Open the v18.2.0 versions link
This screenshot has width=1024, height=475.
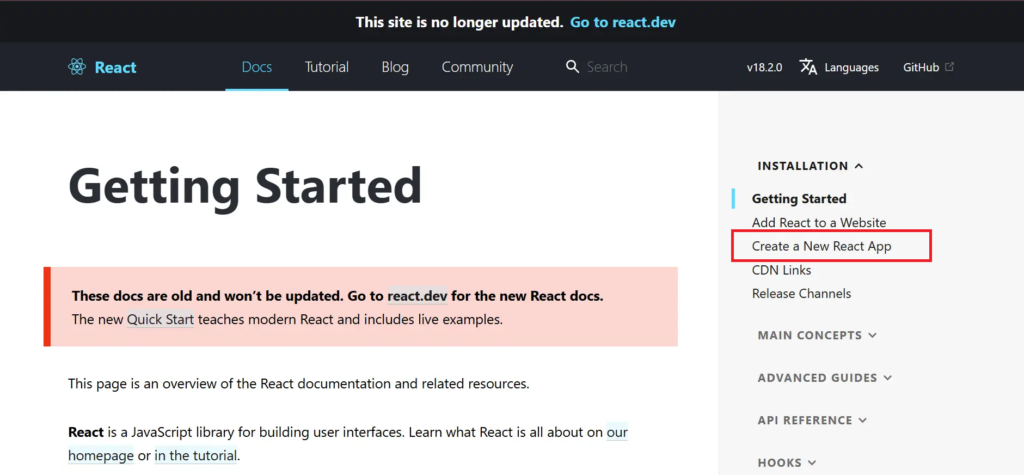pyautogui.click(x=765, y=67)
